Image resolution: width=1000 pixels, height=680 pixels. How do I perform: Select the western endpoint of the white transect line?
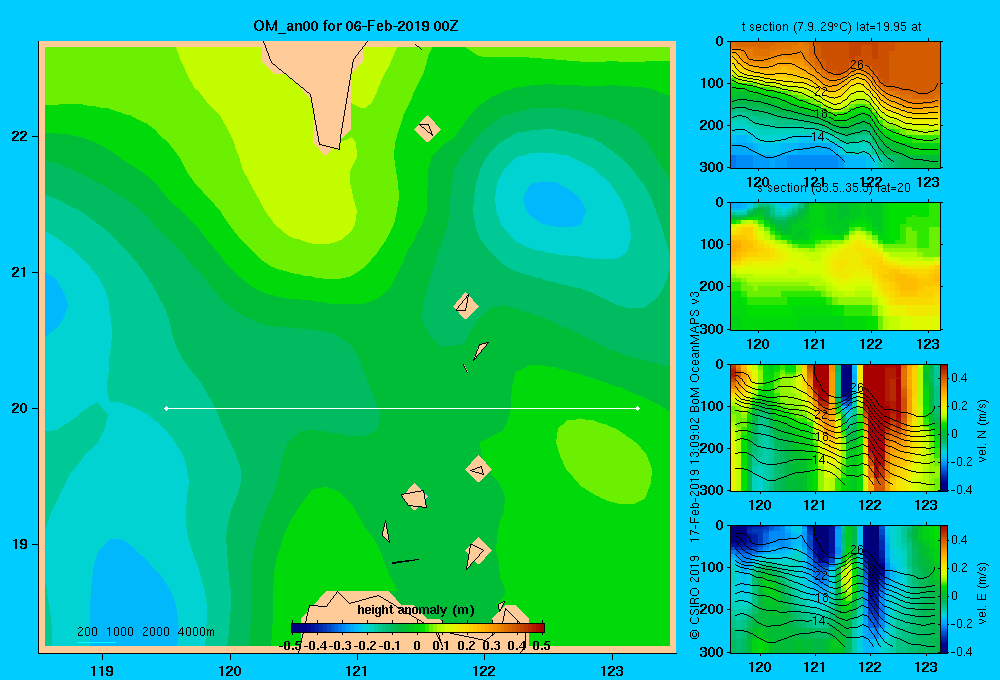click(x=166, y=408)
